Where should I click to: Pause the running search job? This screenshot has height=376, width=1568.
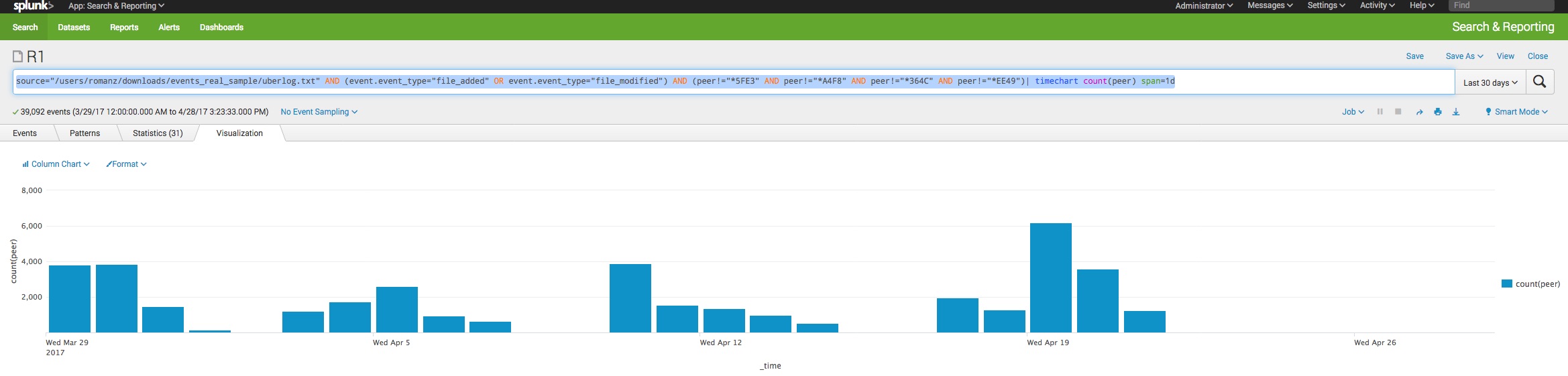1380,112
